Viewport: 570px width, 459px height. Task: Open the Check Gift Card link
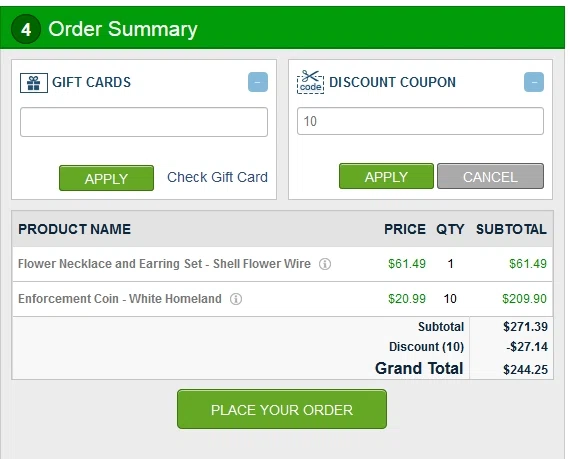217,177
